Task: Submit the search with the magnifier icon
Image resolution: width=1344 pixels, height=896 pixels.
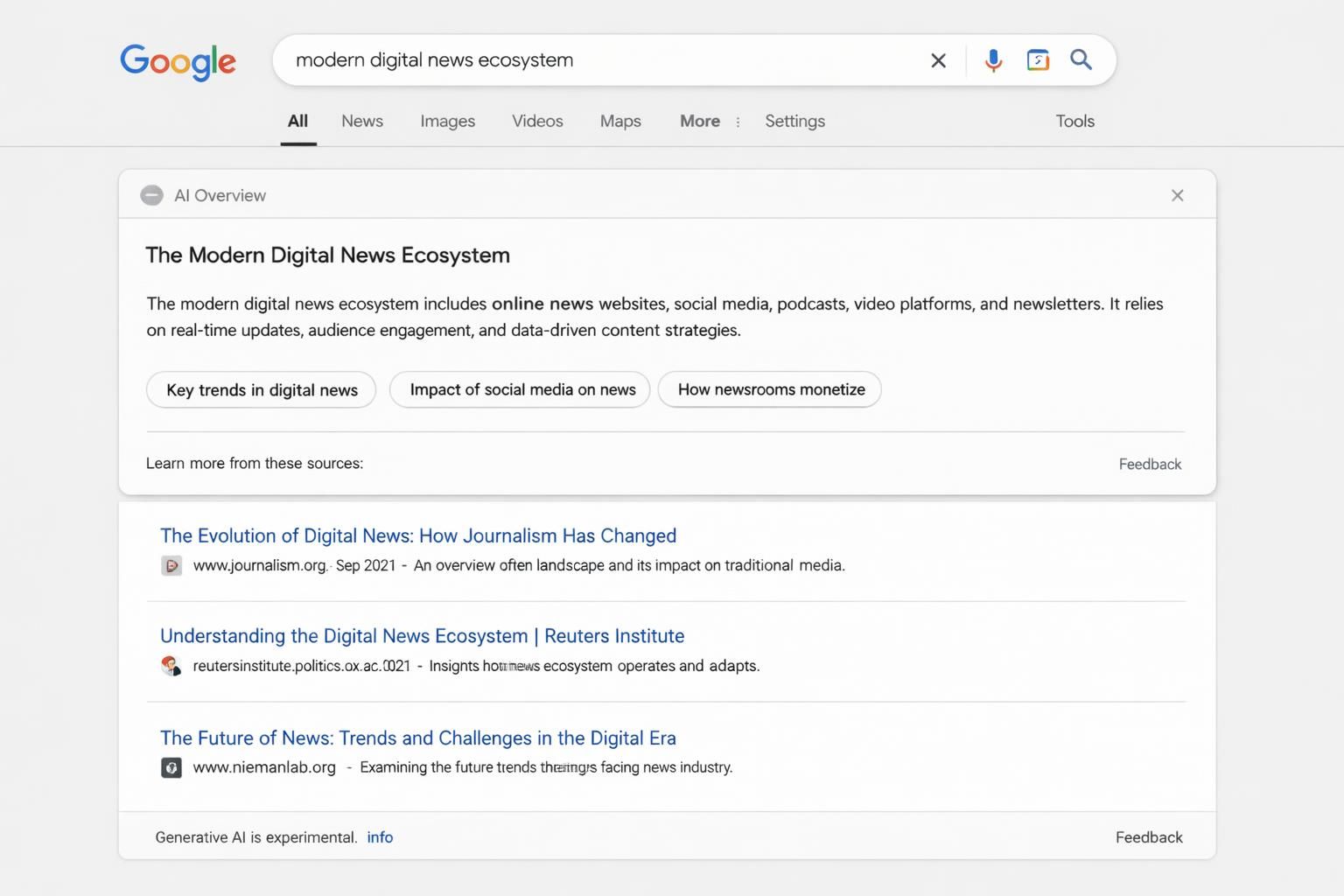Action: (x=1081, y=59)
